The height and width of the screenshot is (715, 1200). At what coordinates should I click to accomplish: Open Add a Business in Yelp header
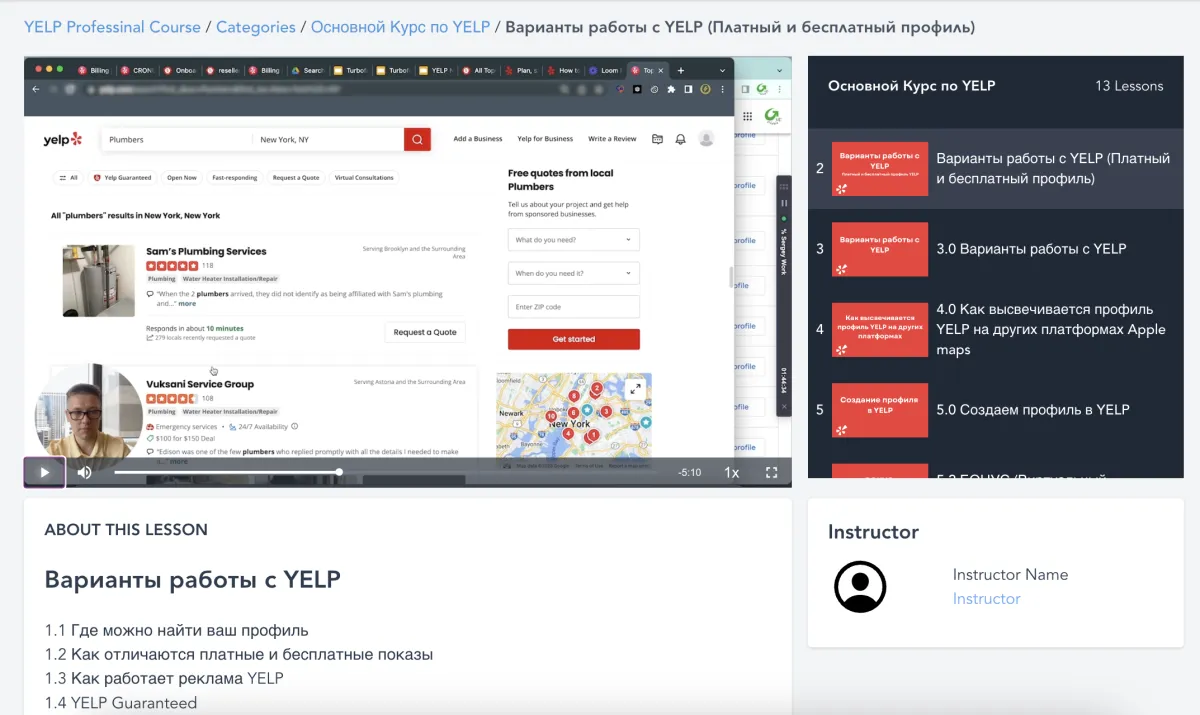coord(478,139)
